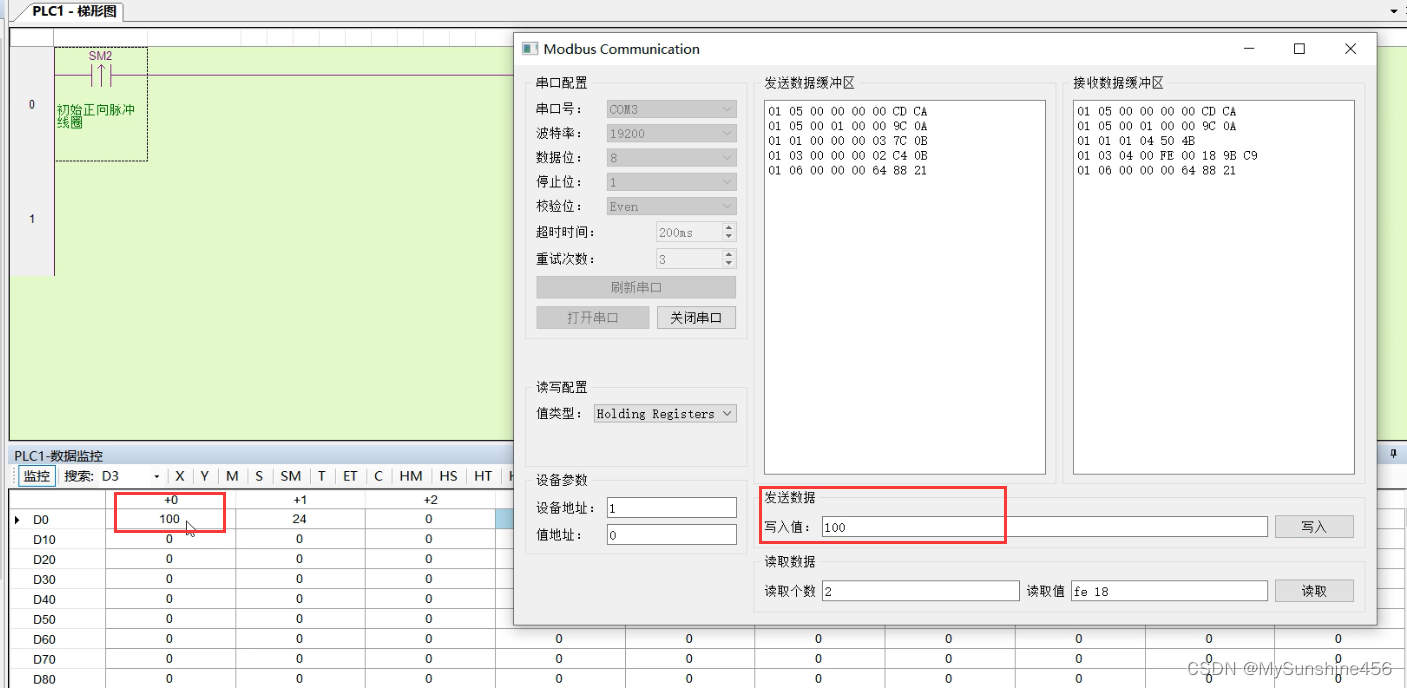Select the D40 row header
Screen dimensions: 1407x688
[57, 599]
